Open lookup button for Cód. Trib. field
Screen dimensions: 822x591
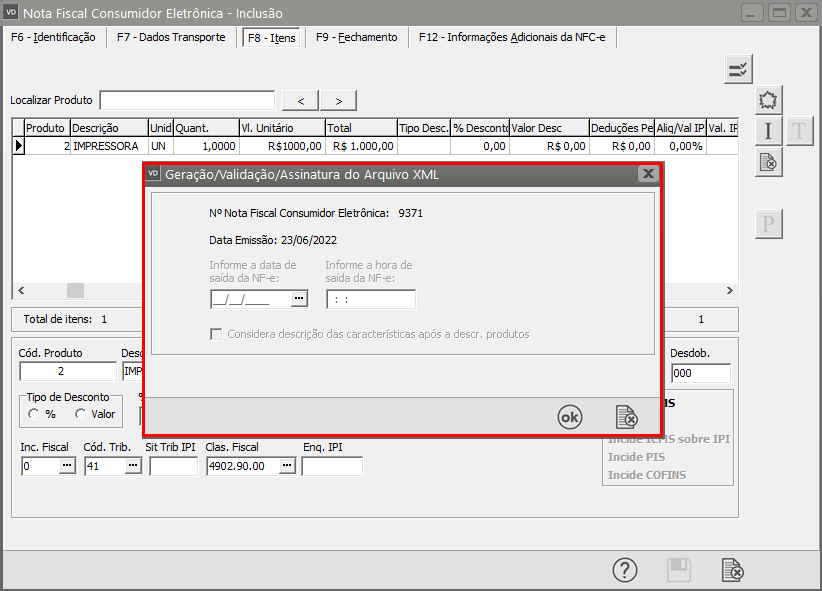(x=133, y=466)
